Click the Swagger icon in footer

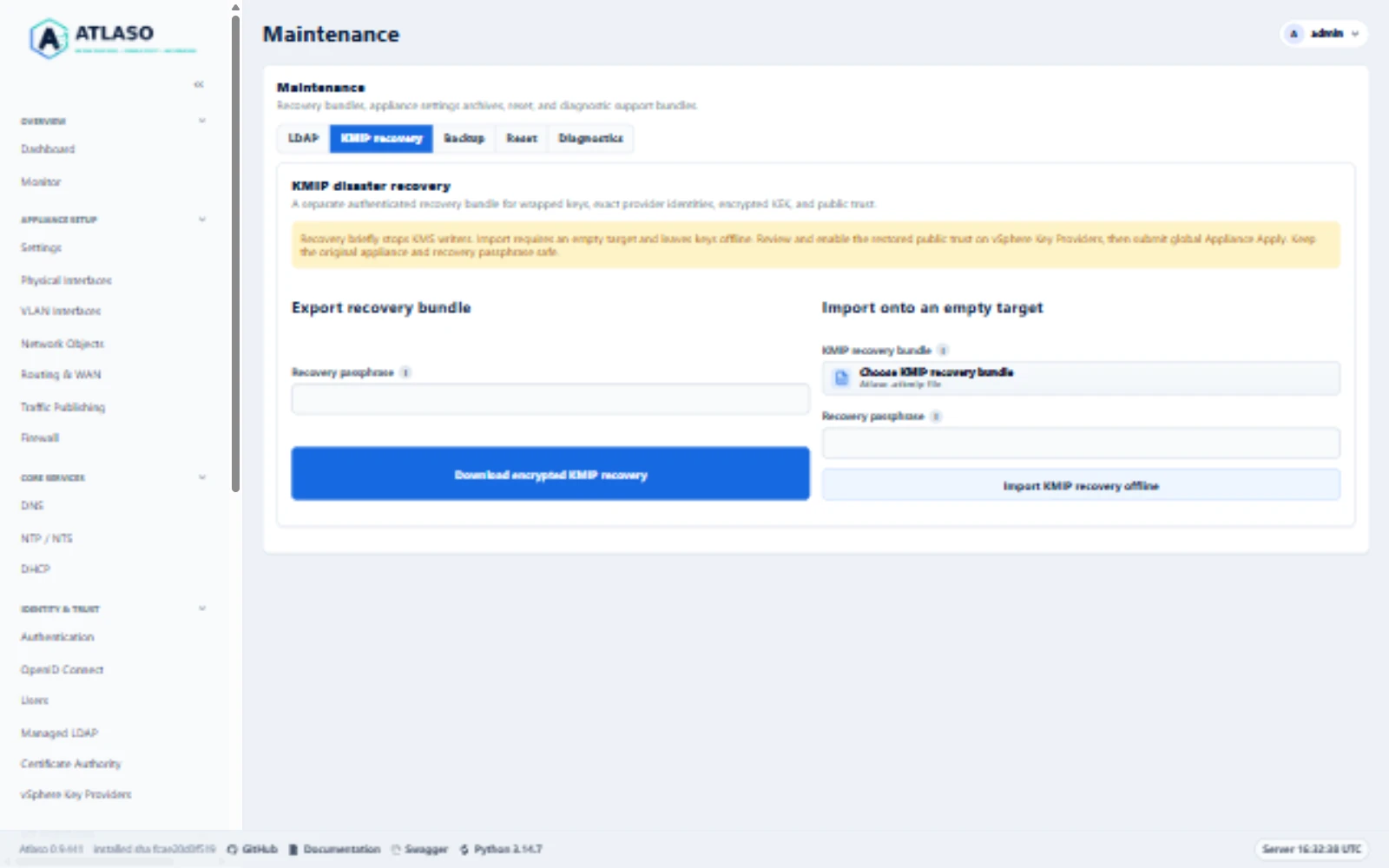396,849
